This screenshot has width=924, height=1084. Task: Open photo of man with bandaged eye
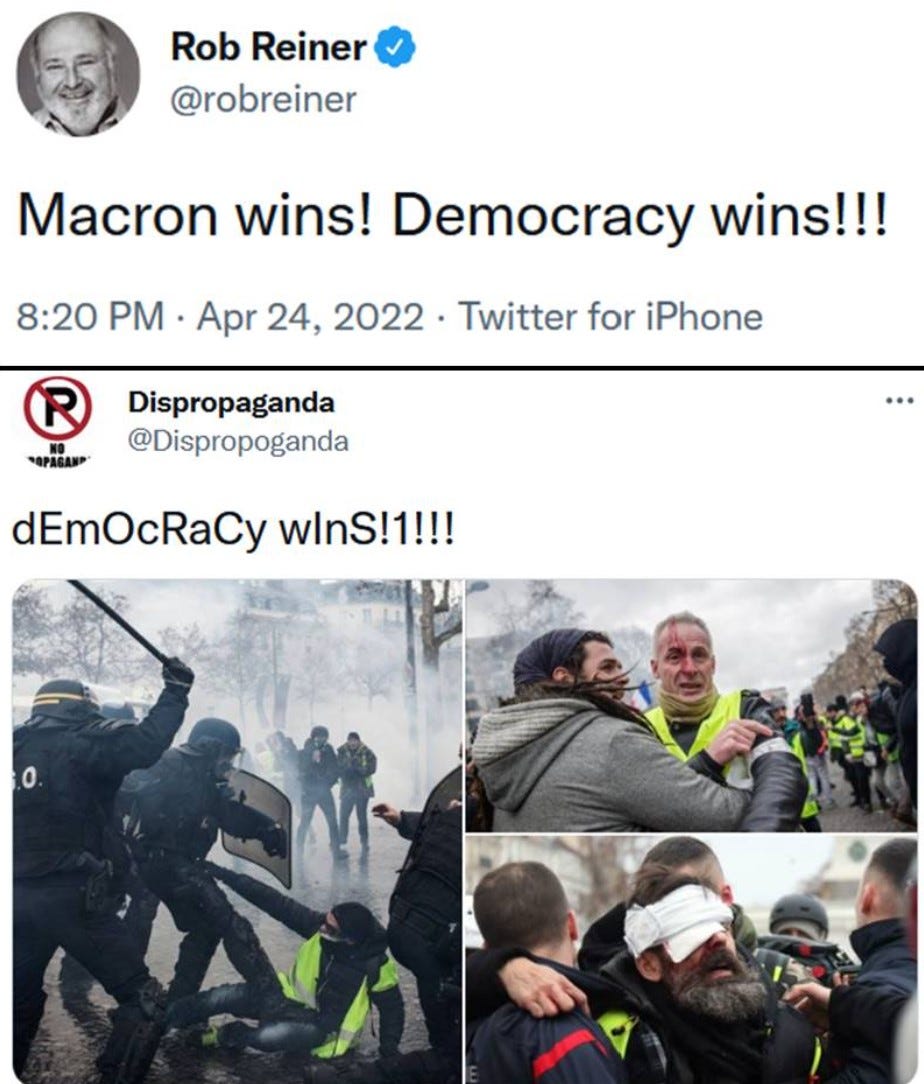tap(692, 960)
